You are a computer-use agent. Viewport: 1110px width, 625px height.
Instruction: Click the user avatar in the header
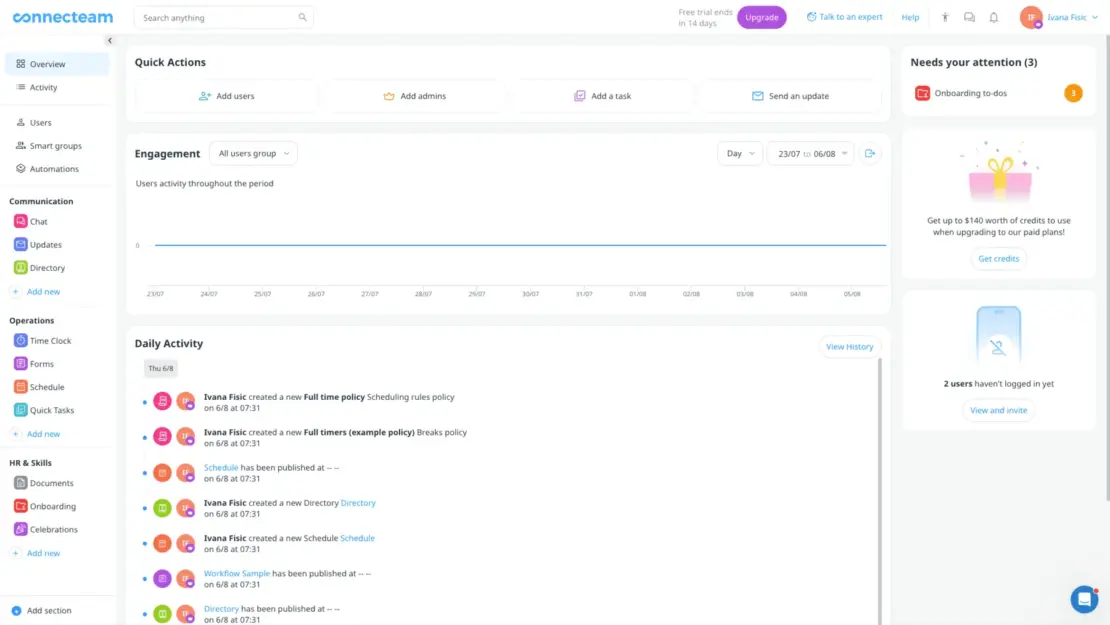[1031, 17]
